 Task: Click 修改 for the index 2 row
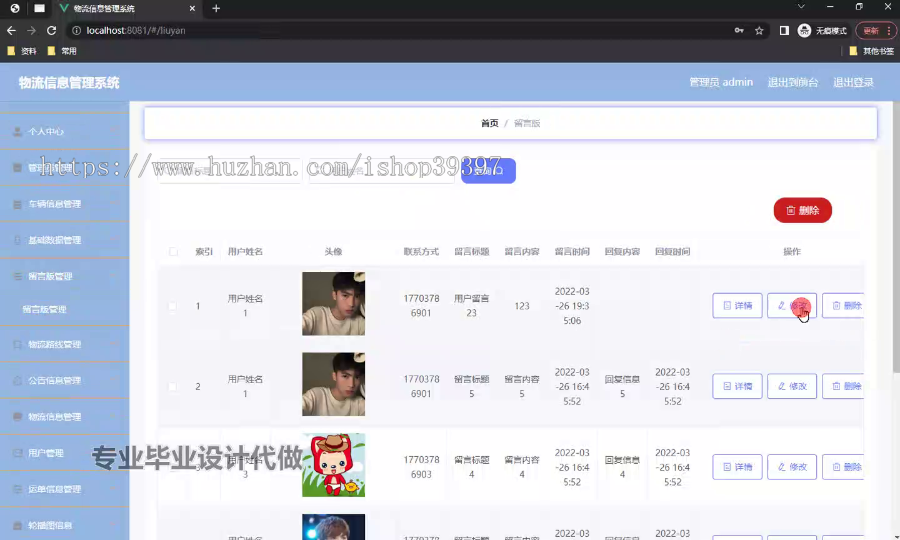pyautogui.click(x=792, y=386)
